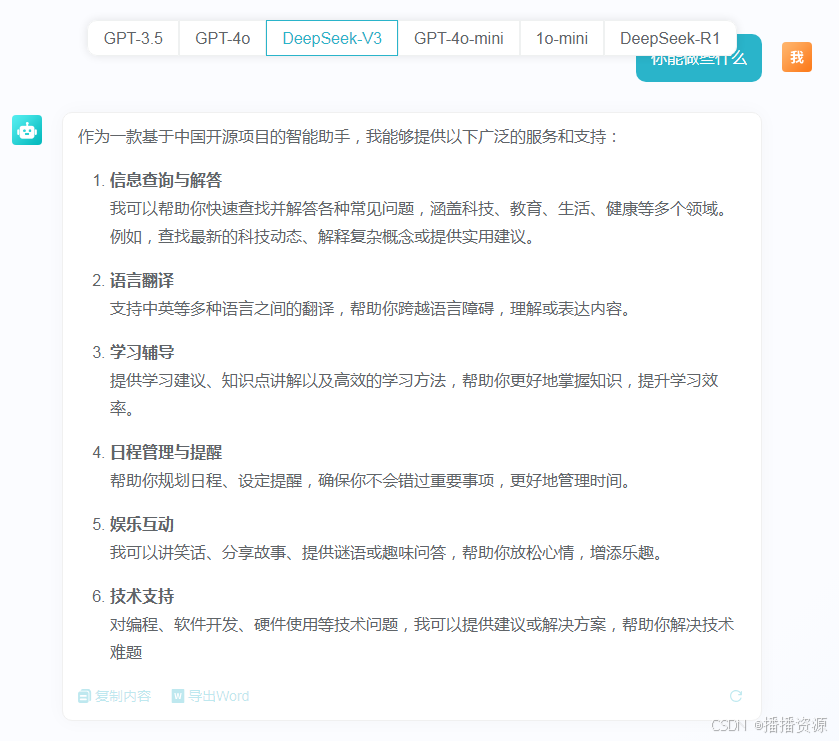Viewport: 839px width, 741px height.
Task: Click the copy content icon
Action: [x=84, y=696]
